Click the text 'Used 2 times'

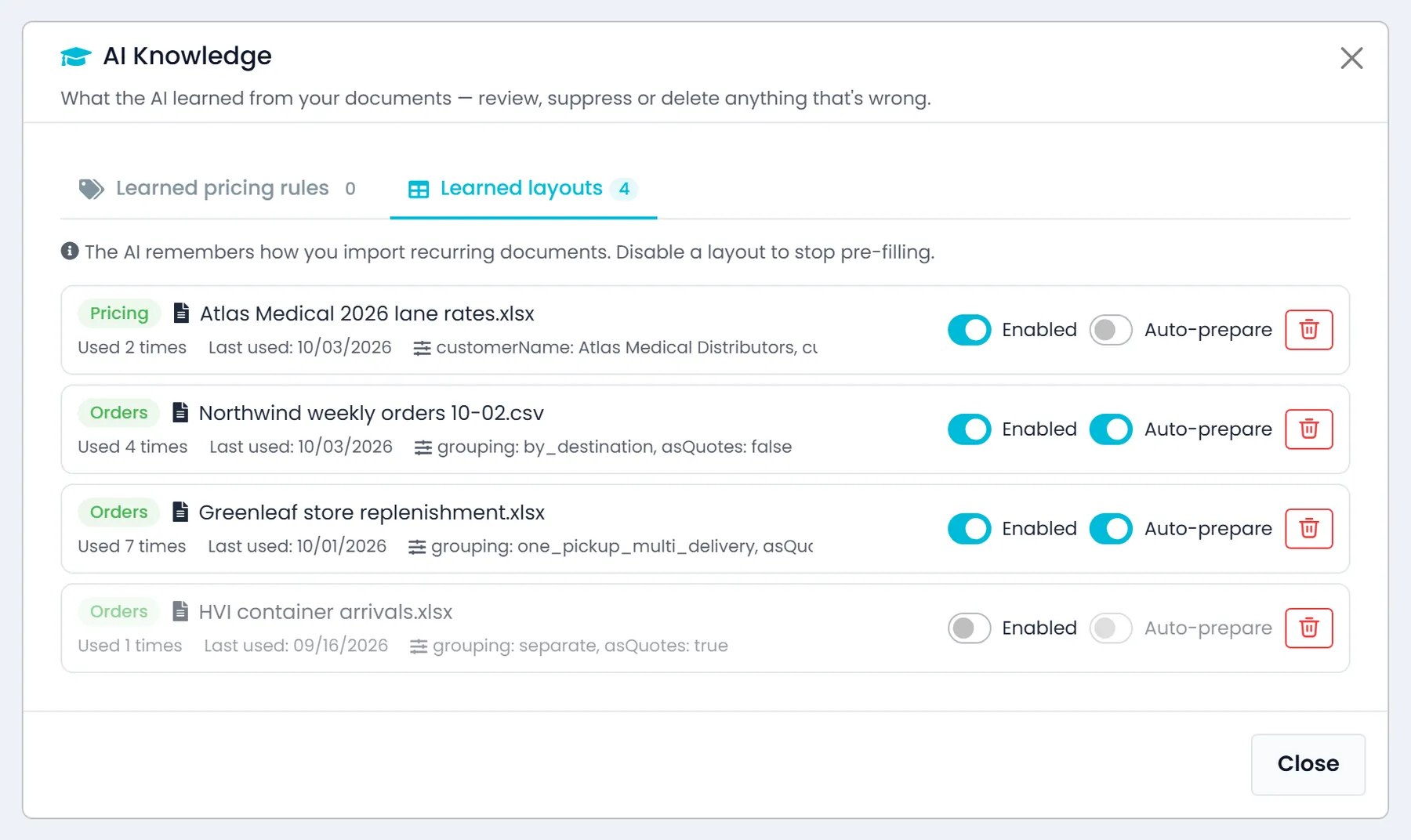tap(132, 347)
